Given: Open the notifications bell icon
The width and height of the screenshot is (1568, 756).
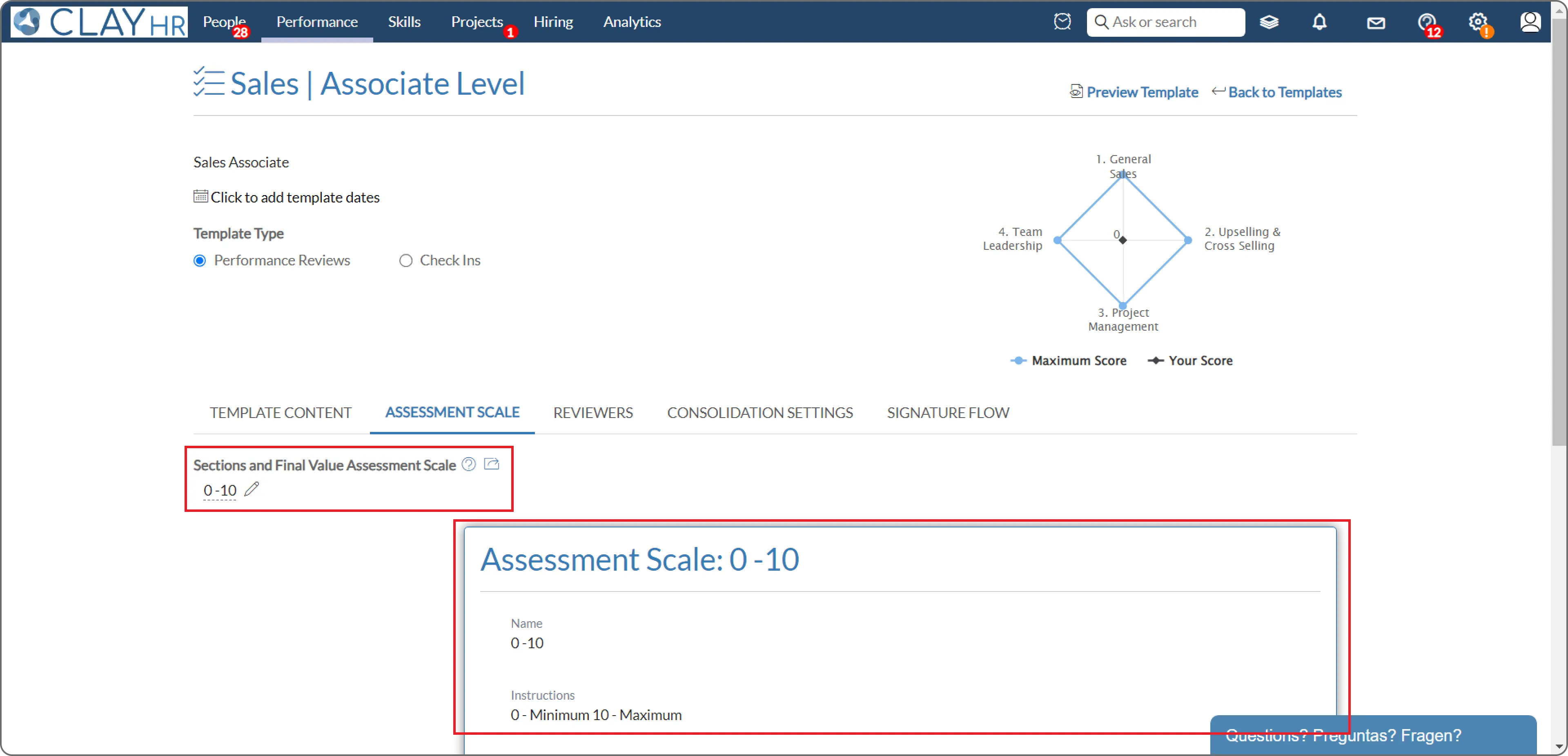Looking at the screenshot, I should pyautogui.click(x=1319, y=22).
